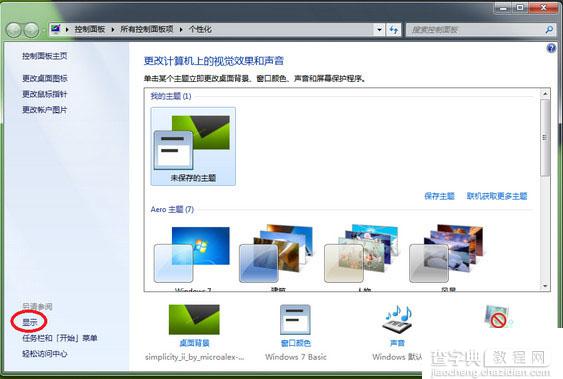Screen dimensions: 563x379
Task: Click the theme list scrollbar up arrow
Action: coord(545,94)
